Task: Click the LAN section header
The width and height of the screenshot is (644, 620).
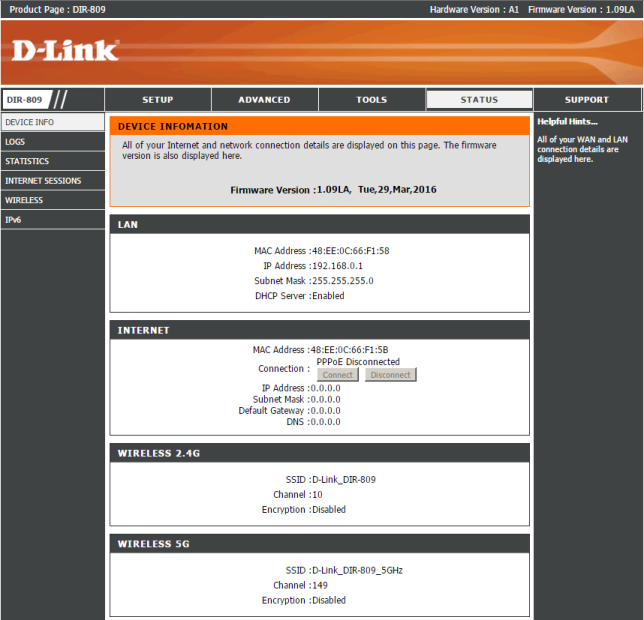Action: pyautogui.click(x=320, y=225)
